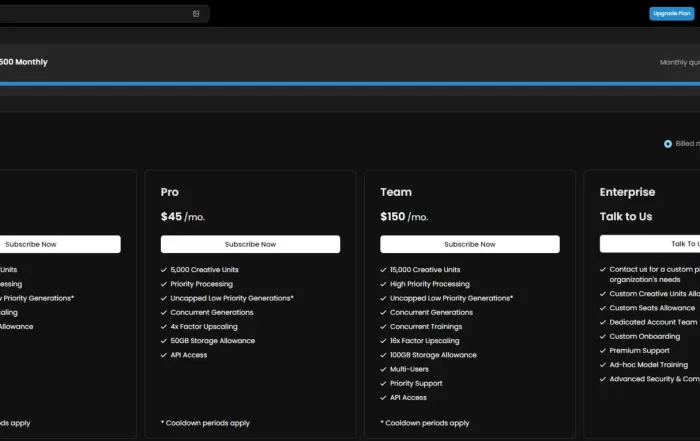Click the monthly quota progress bar
The image size is (700, 441).
point(350,83)
